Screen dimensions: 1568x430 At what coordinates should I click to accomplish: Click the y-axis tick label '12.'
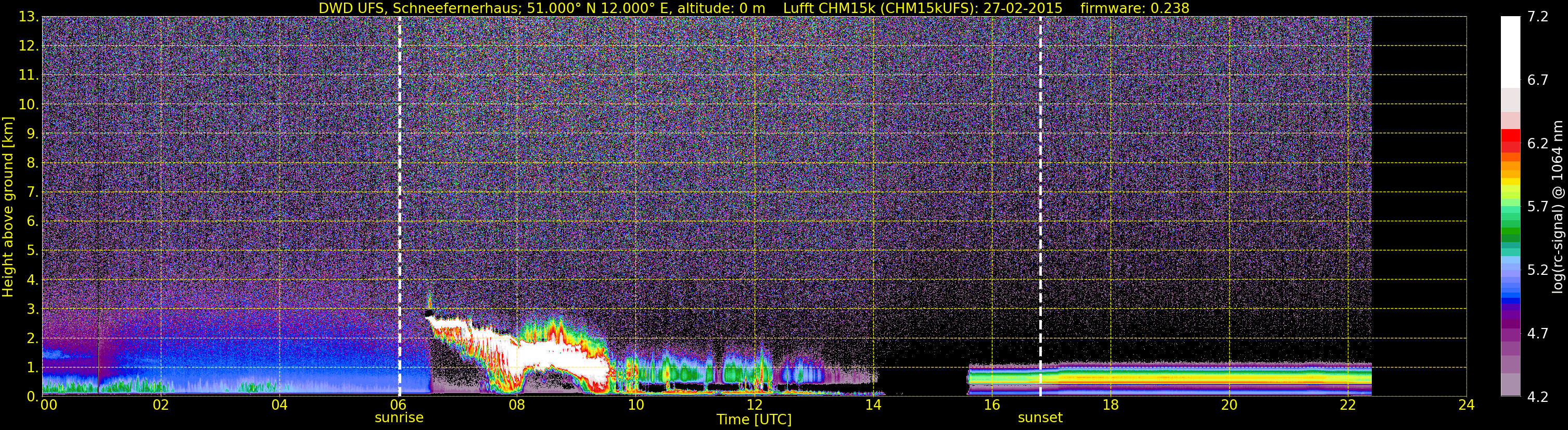(x=29, y=46)
